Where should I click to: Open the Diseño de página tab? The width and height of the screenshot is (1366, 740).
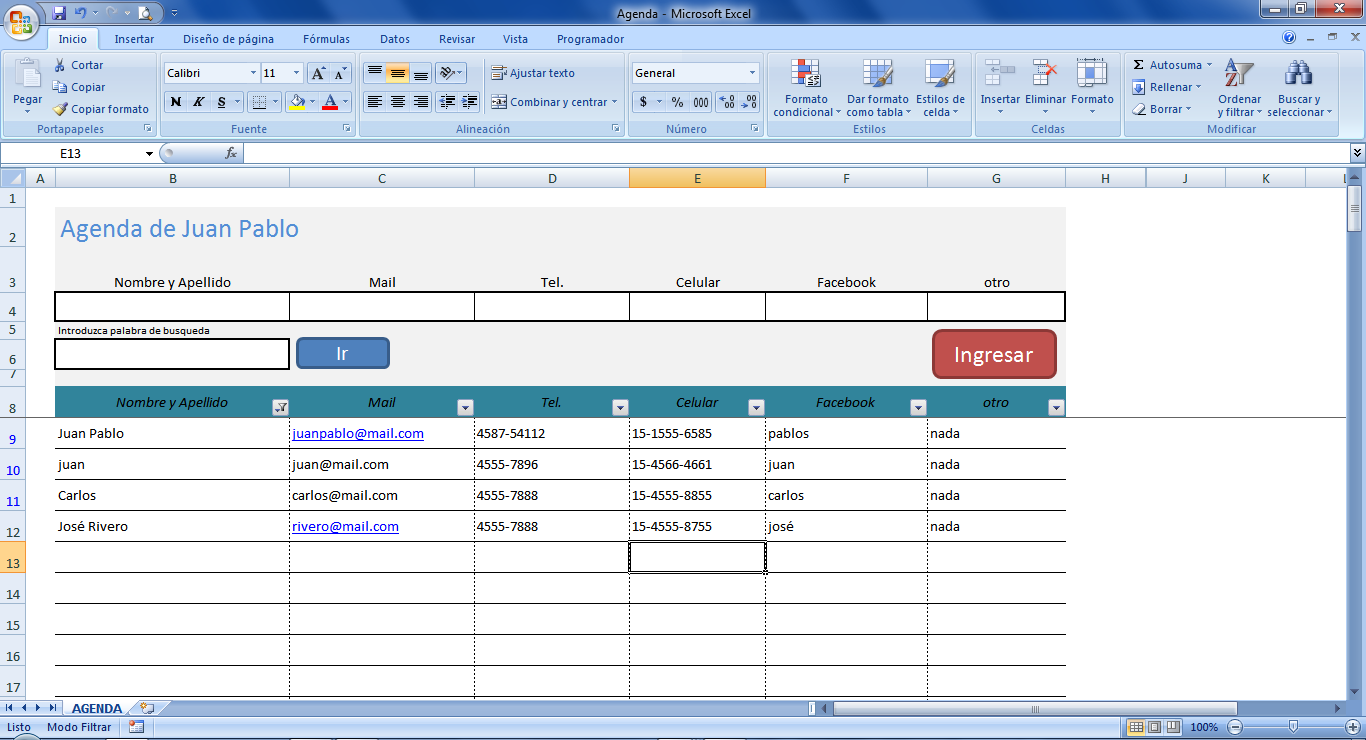coord(228,39)
